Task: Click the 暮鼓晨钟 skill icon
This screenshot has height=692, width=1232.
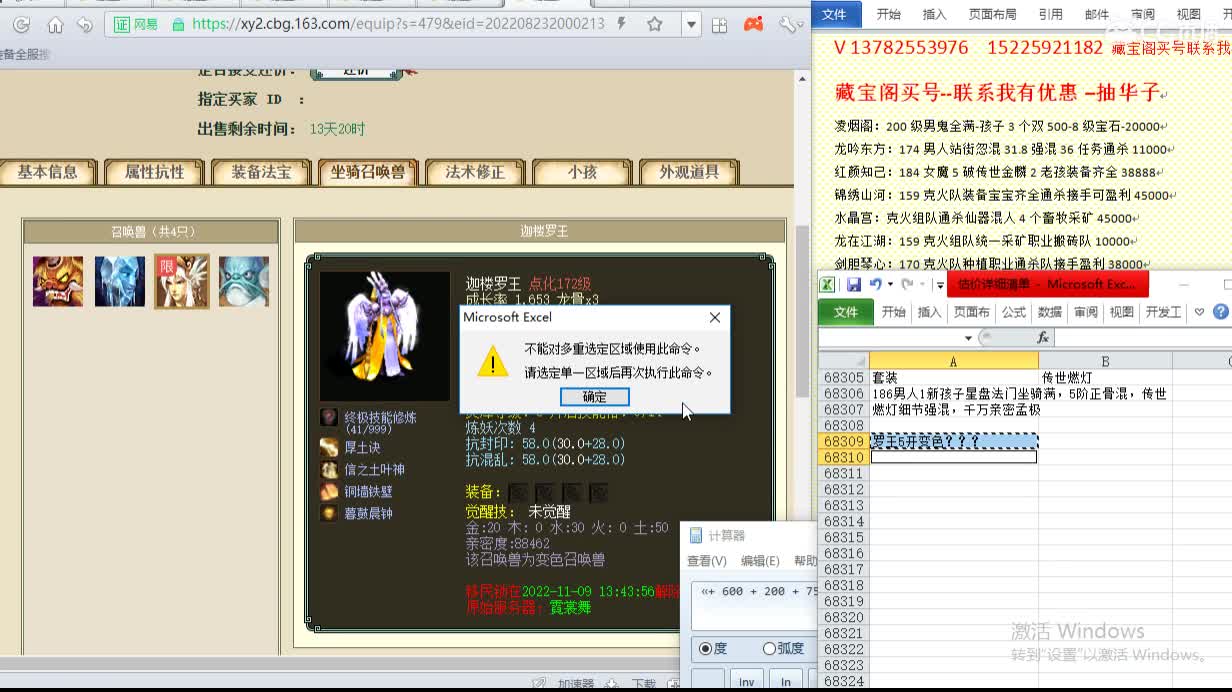Action: [329, 513]
